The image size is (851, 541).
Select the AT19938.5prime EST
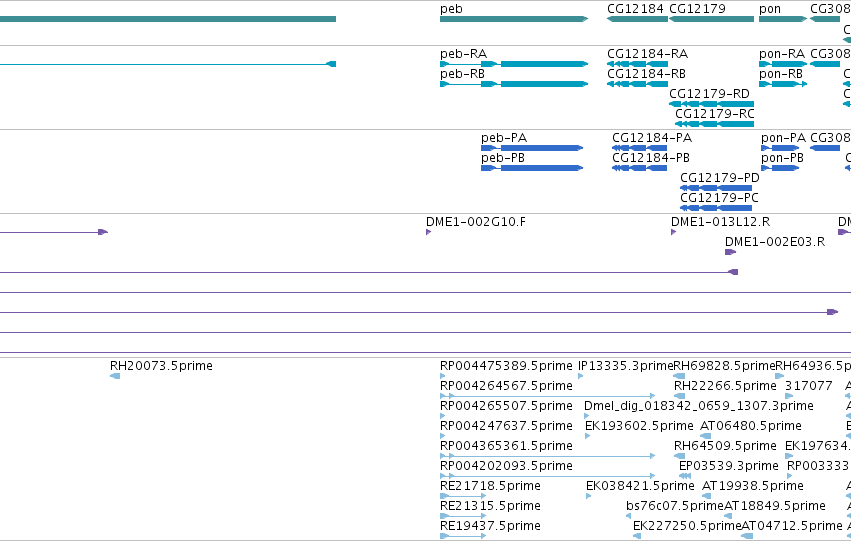[707, 496]
